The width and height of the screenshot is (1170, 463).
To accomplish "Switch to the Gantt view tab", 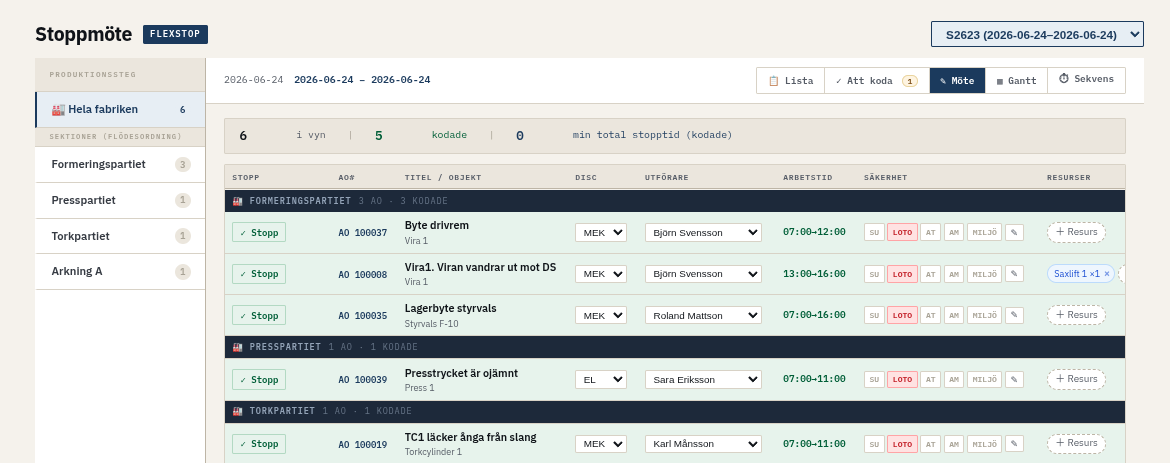I will click(1016, 81).
